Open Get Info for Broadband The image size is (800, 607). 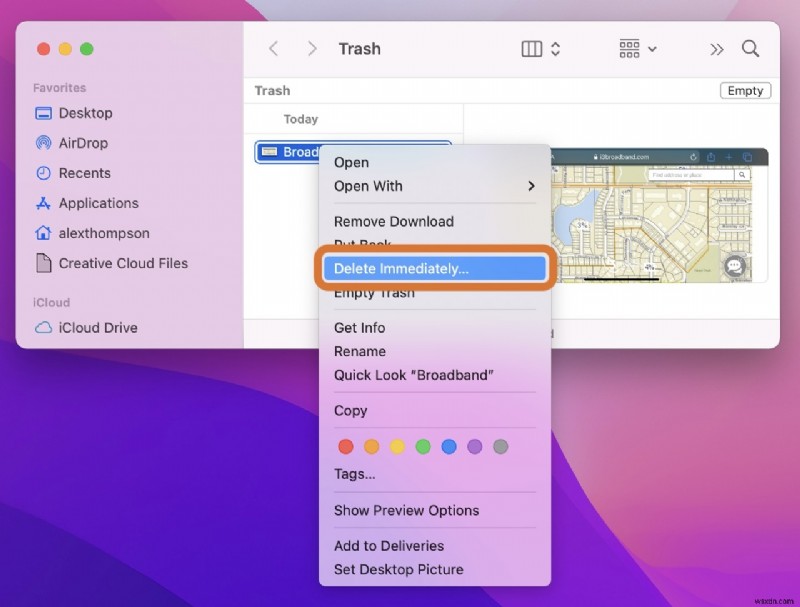pyautogui.click(x=359, y=327)
